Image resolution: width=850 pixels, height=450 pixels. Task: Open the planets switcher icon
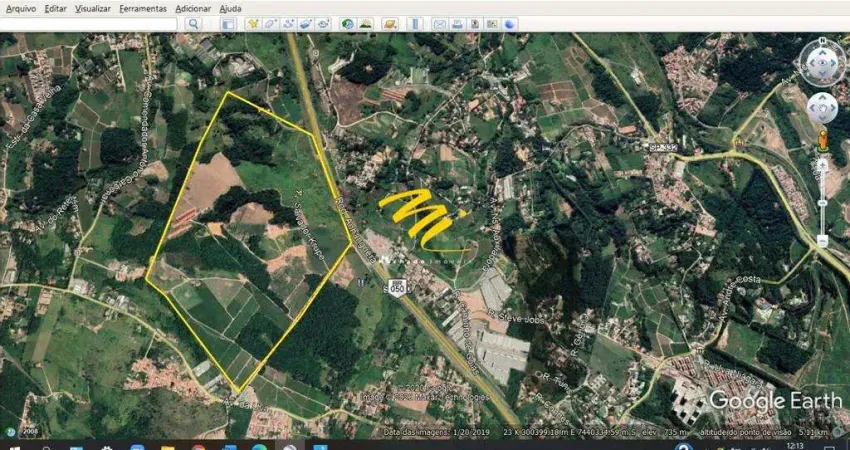(x=390, y=24)
